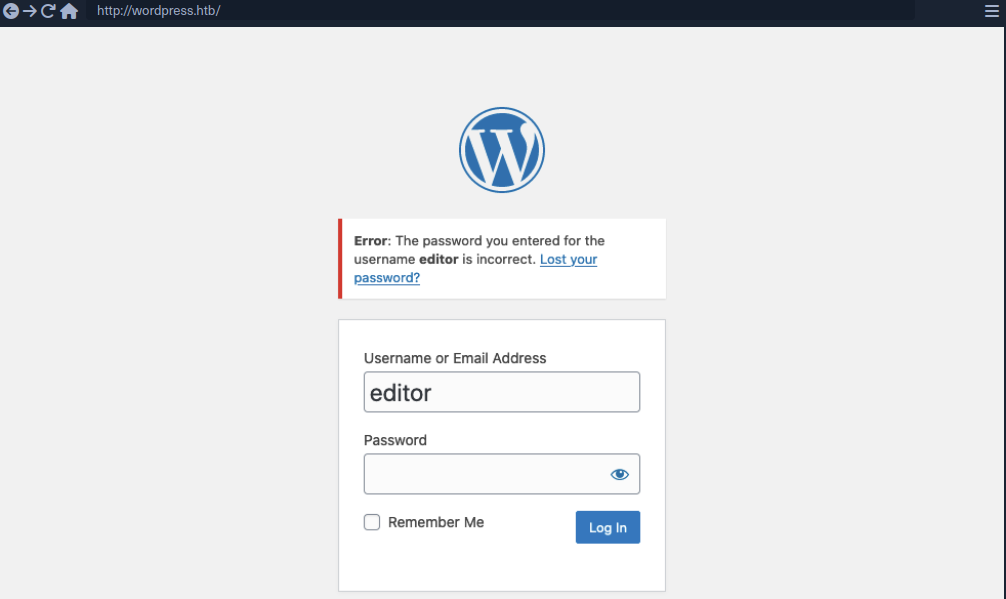Click the browser forward navigation arrow
Screen dimensions: 1006x599
[30, 12]
